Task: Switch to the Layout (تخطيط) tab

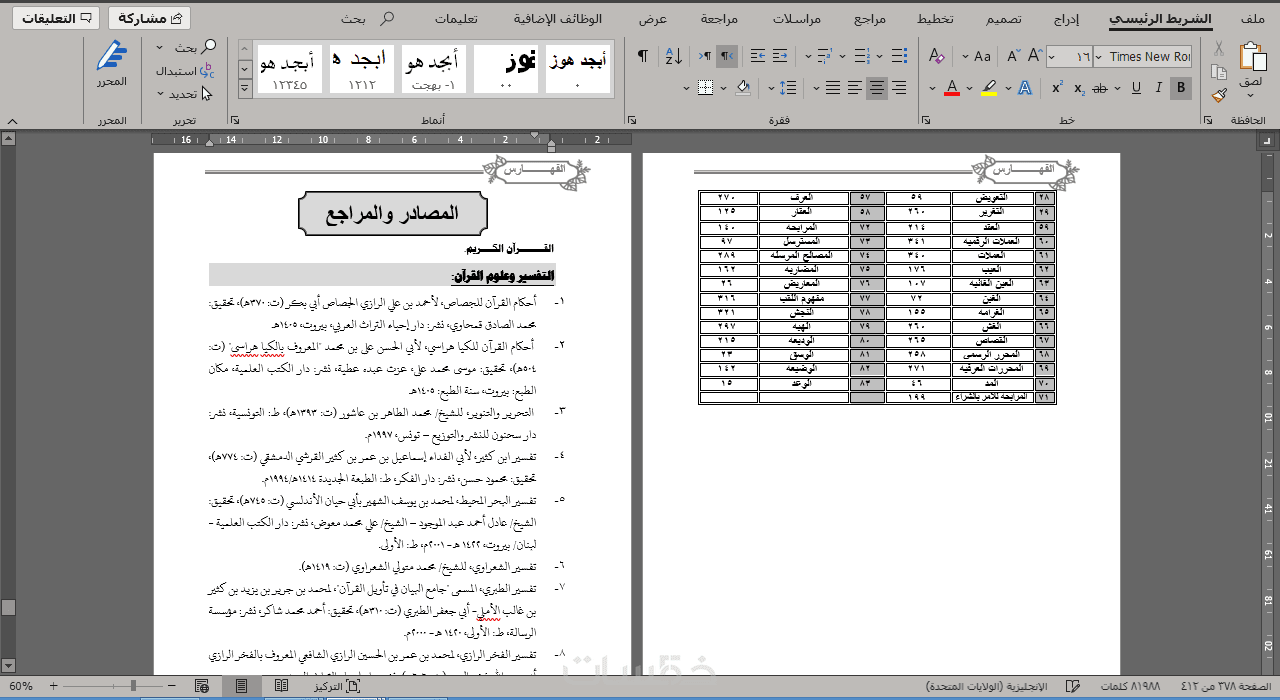Action: (x=935, y=19)
